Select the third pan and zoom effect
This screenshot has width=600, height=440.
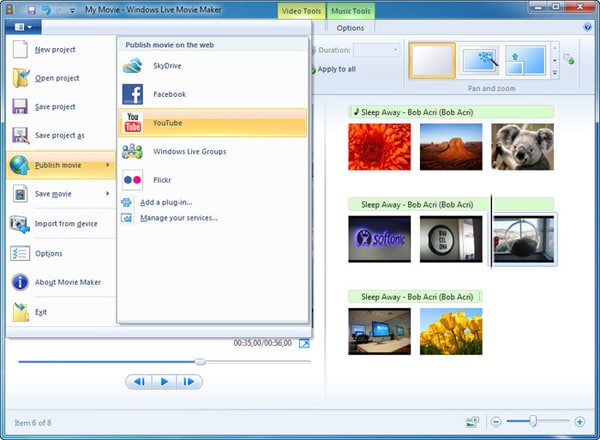525,60
